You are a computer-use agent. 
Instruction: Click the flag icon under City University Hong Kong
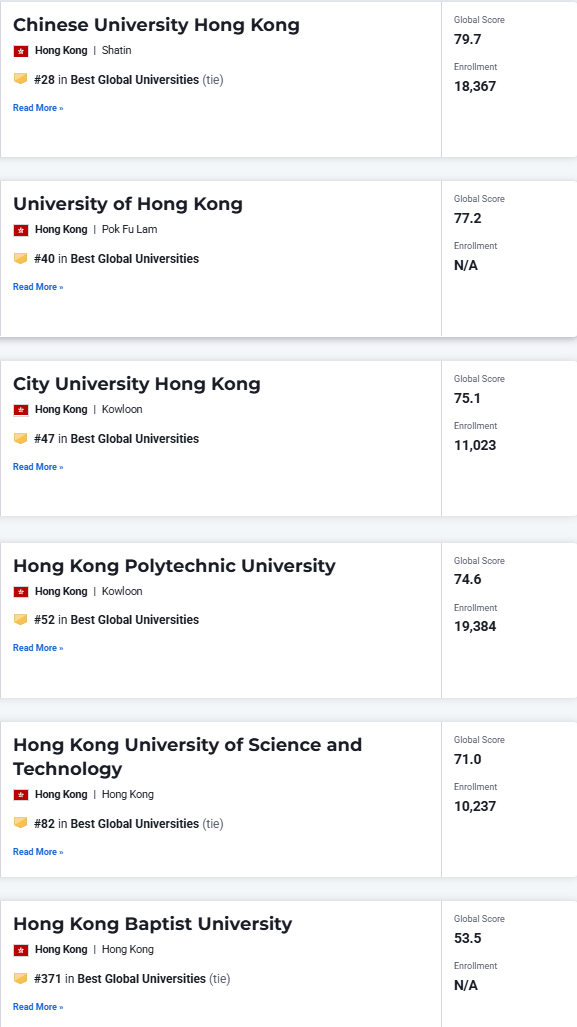[x=21, y=410]
